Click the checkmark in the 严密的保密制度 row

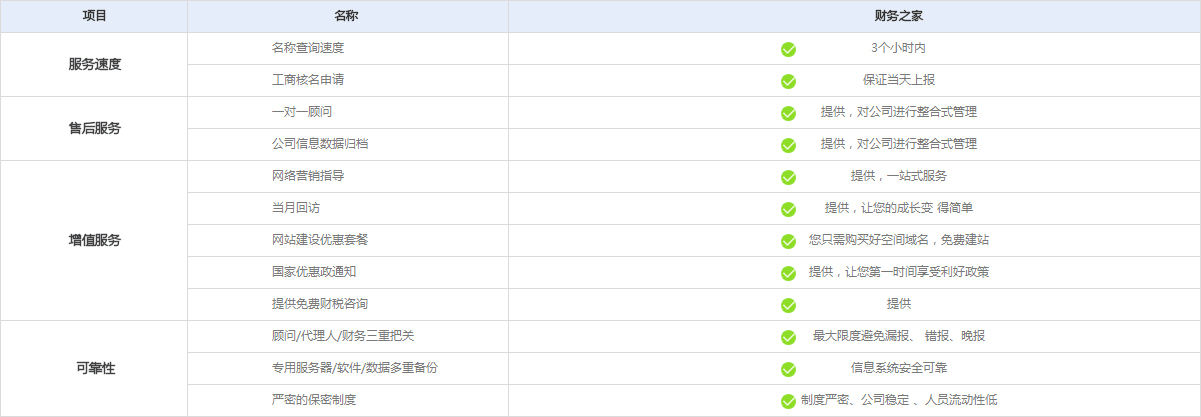(788, 401)
